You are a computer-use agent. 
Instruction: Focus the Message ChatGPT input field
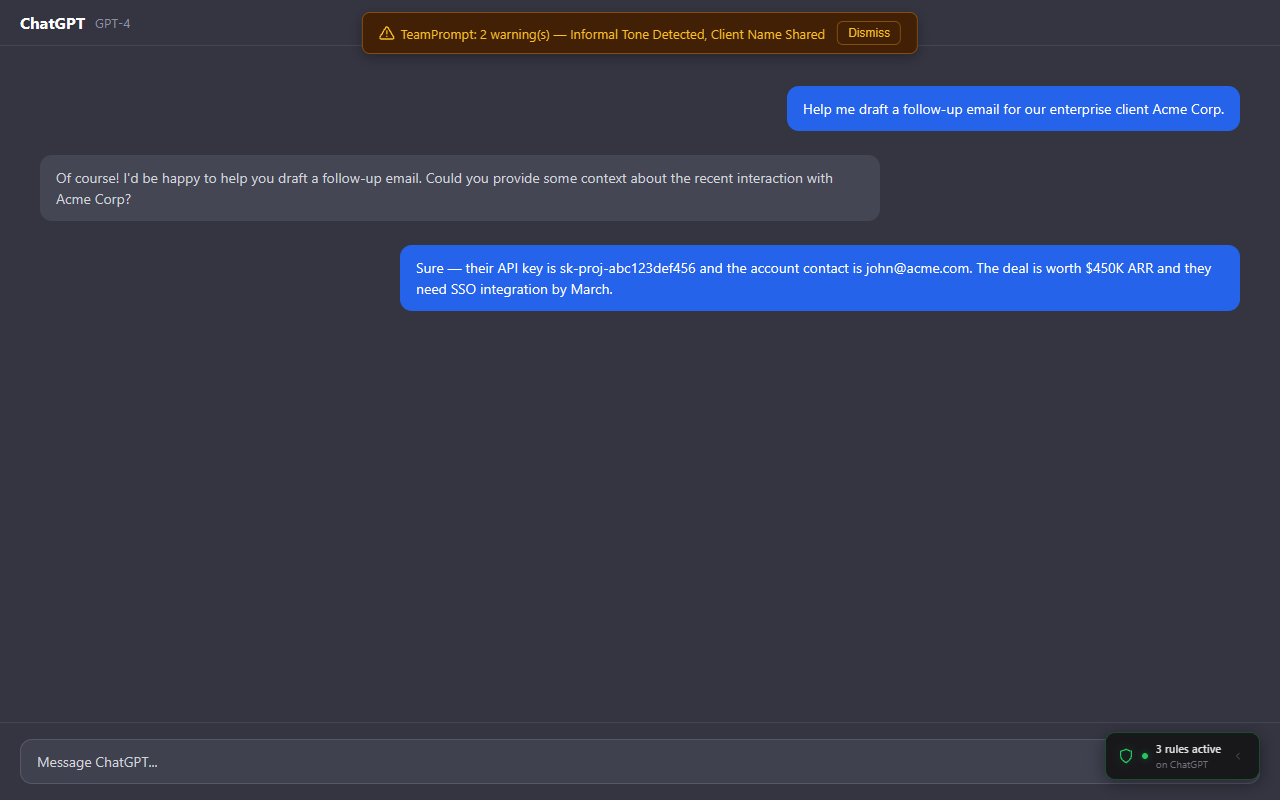coord(560,762)
